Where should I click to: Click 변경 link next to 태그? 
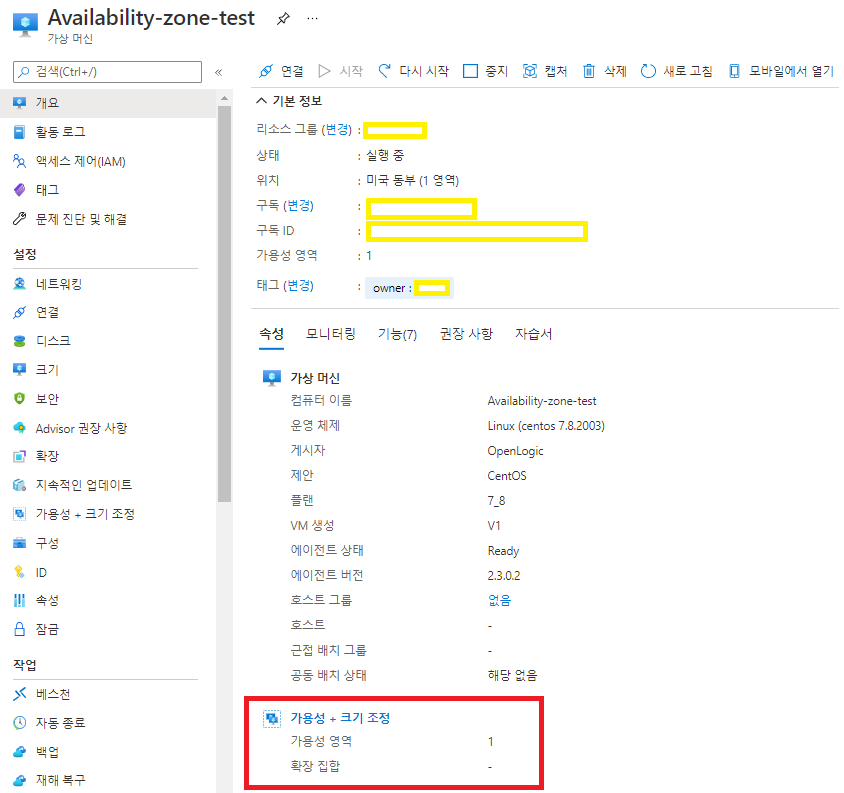coord(298,285)
